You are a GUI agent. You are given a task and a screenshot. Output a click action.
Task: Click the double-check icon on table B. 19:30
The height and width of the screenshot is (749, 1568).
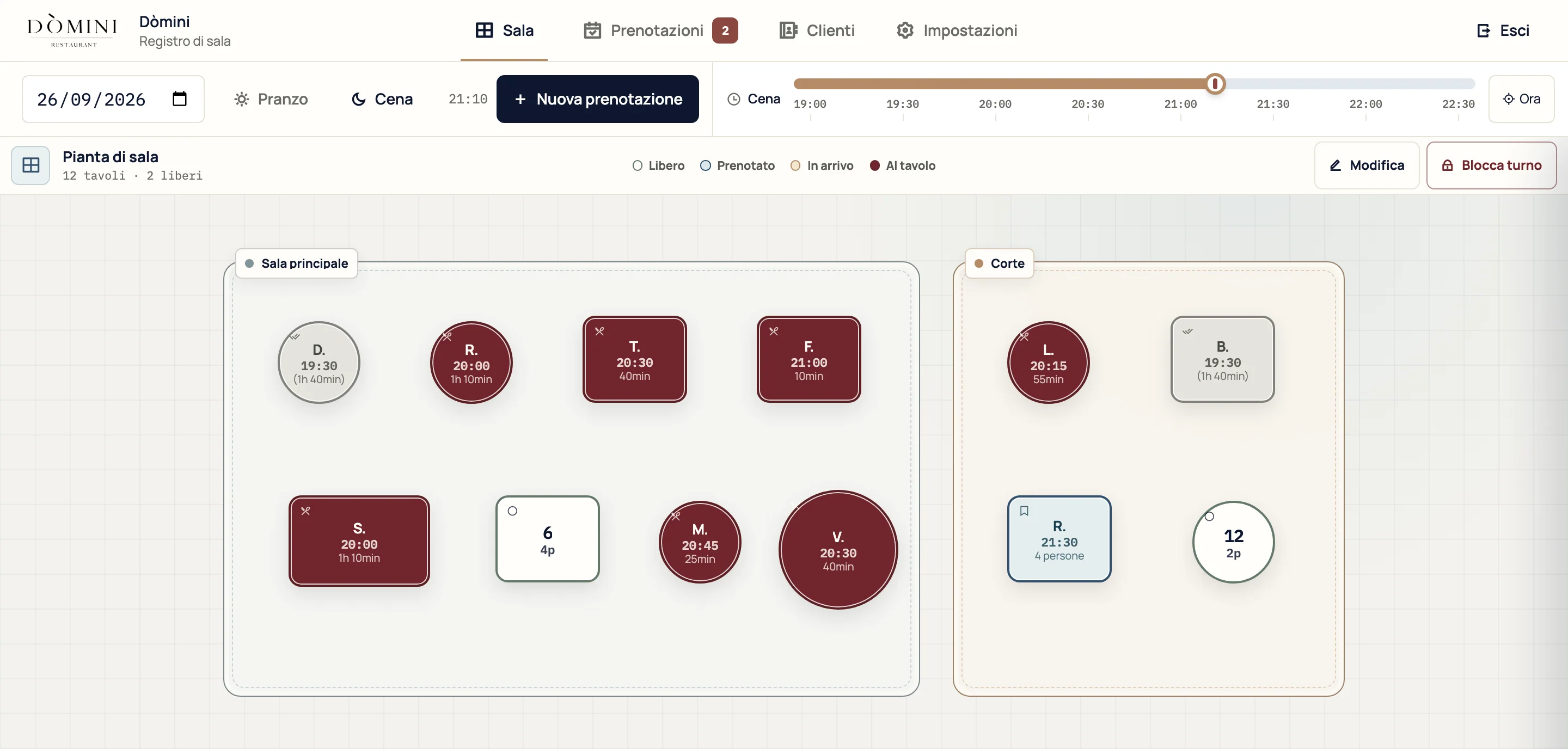point(1187,331)
